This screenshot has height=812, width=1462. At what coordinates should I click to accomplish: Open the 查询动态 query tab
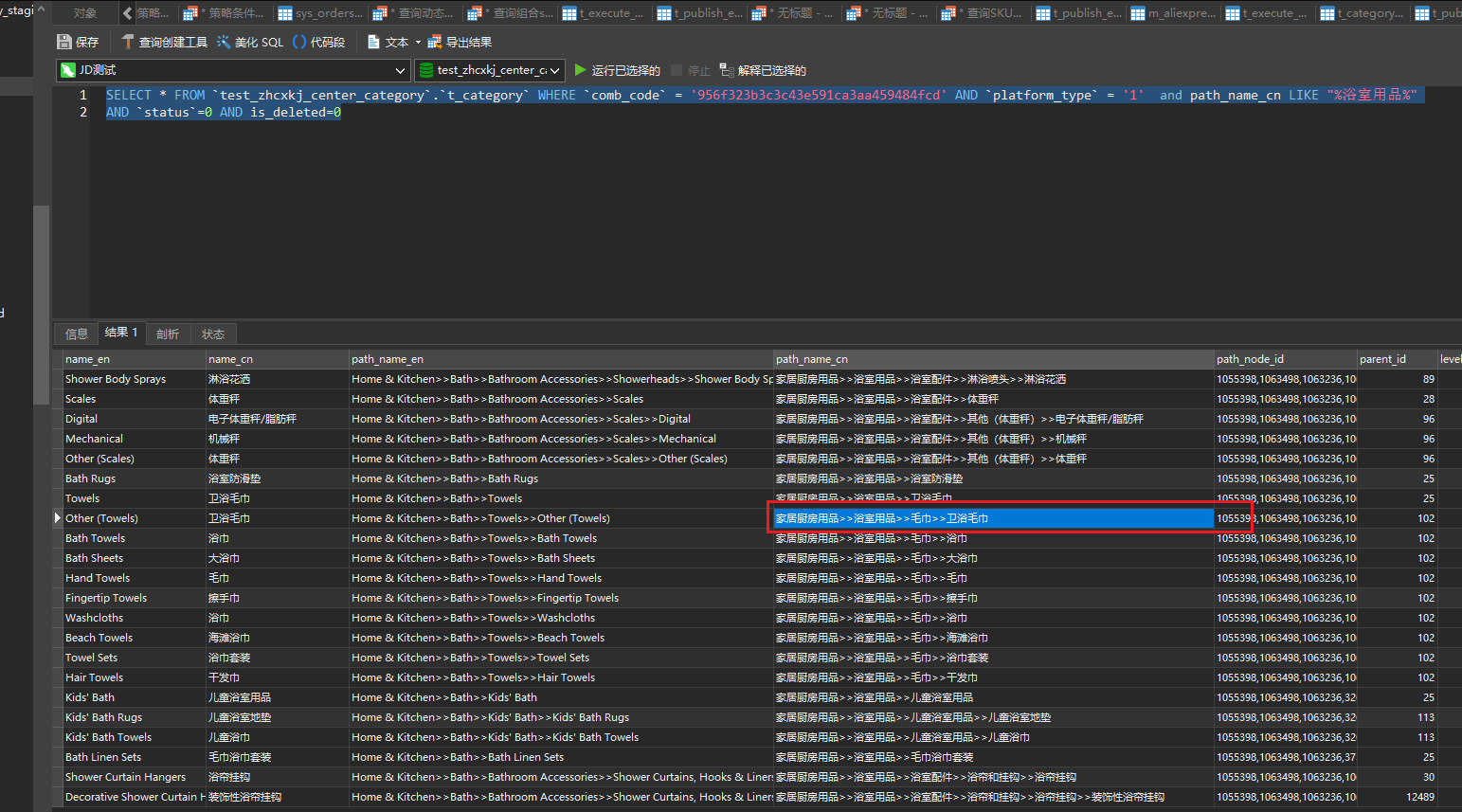[417, 13]
